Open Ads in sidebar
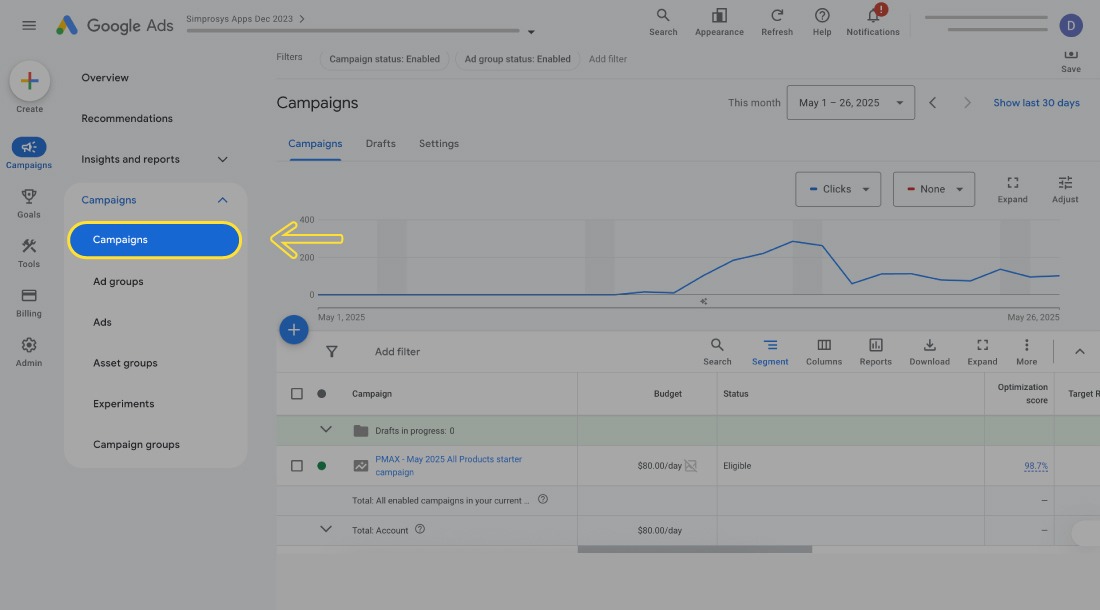 click(102, 322)
